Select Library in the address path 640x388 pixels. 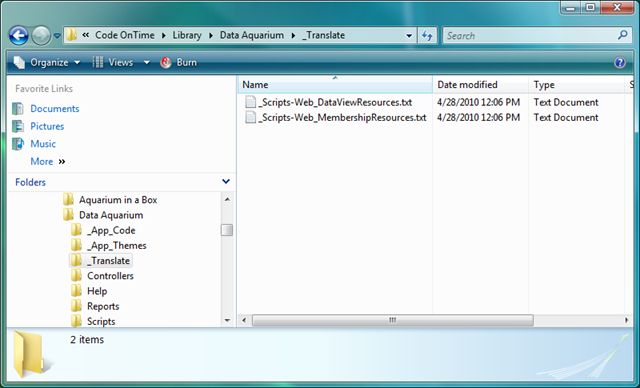(x=187, y=35)
